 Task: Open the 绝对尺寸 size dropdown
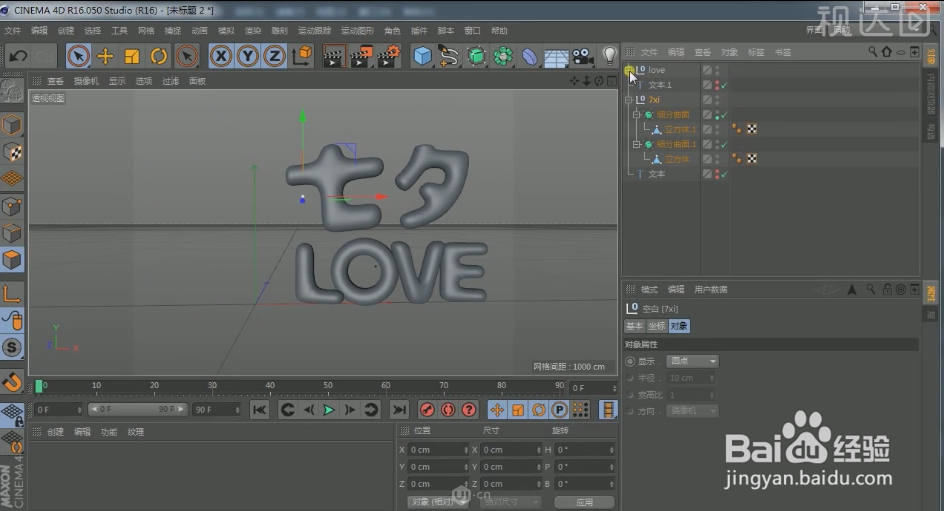click(x=511, y=501)
